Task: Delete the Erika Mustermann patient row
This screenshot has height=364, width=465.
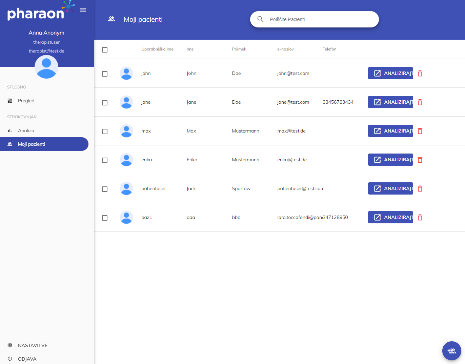Action: click(x=420, y=160)
